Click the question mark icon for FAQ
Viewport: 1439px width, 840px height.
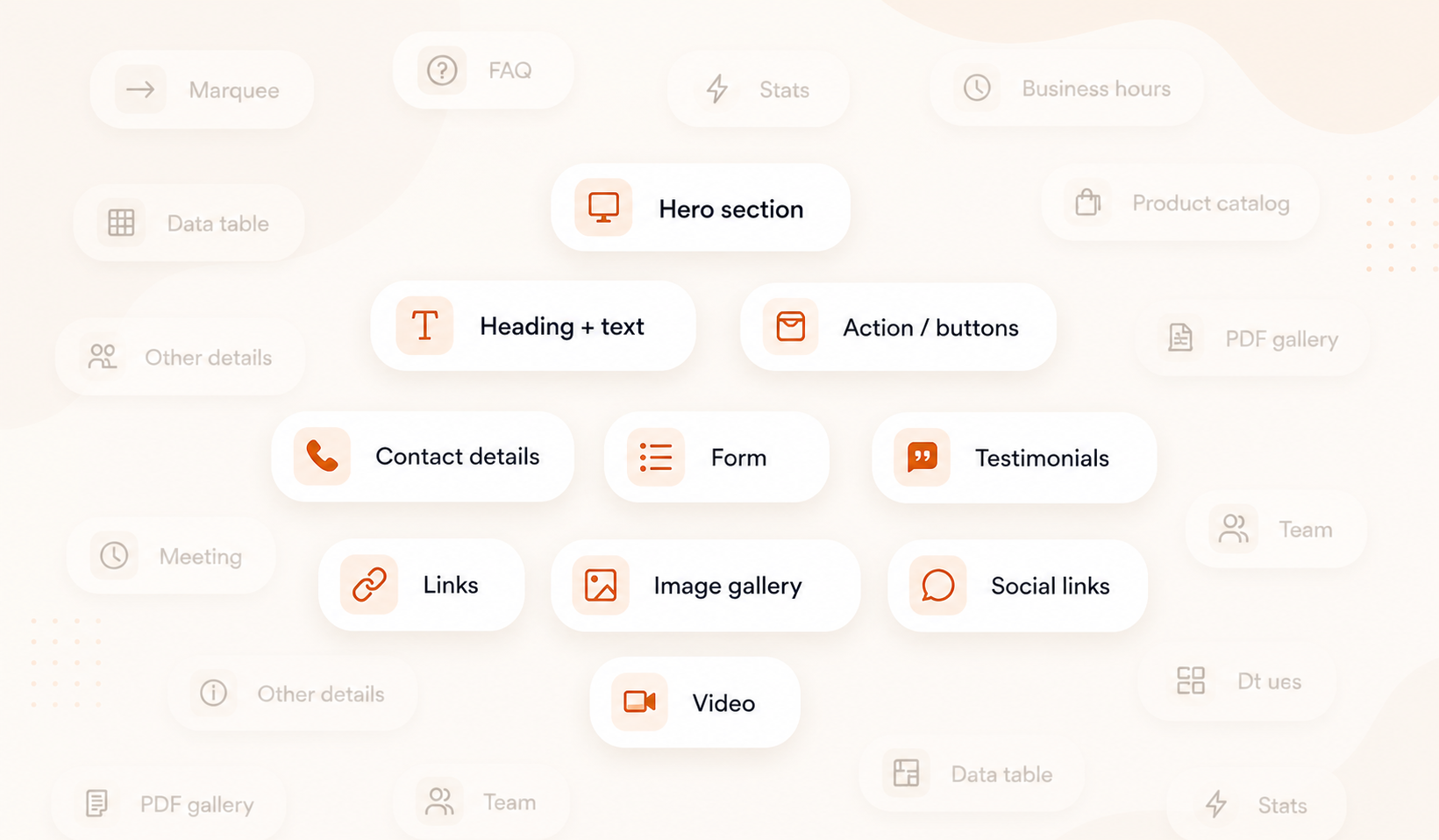coord(442,70)
